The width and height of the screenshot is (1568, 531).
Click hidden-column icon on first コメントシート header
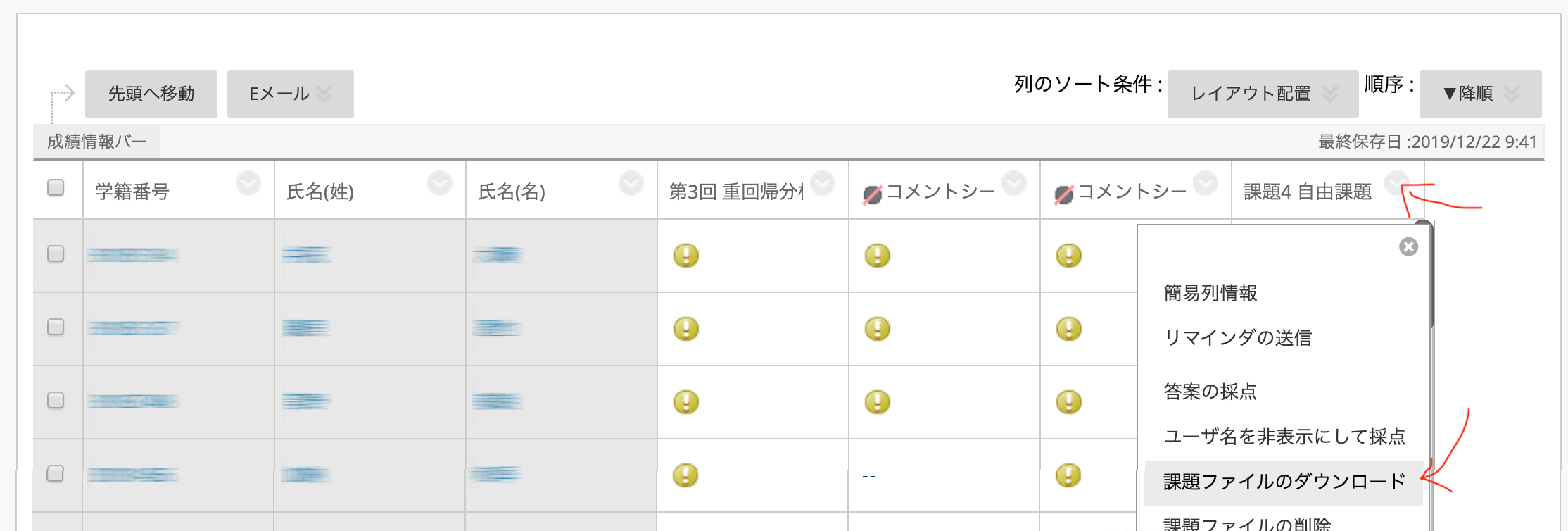click(x=873, y=194)
